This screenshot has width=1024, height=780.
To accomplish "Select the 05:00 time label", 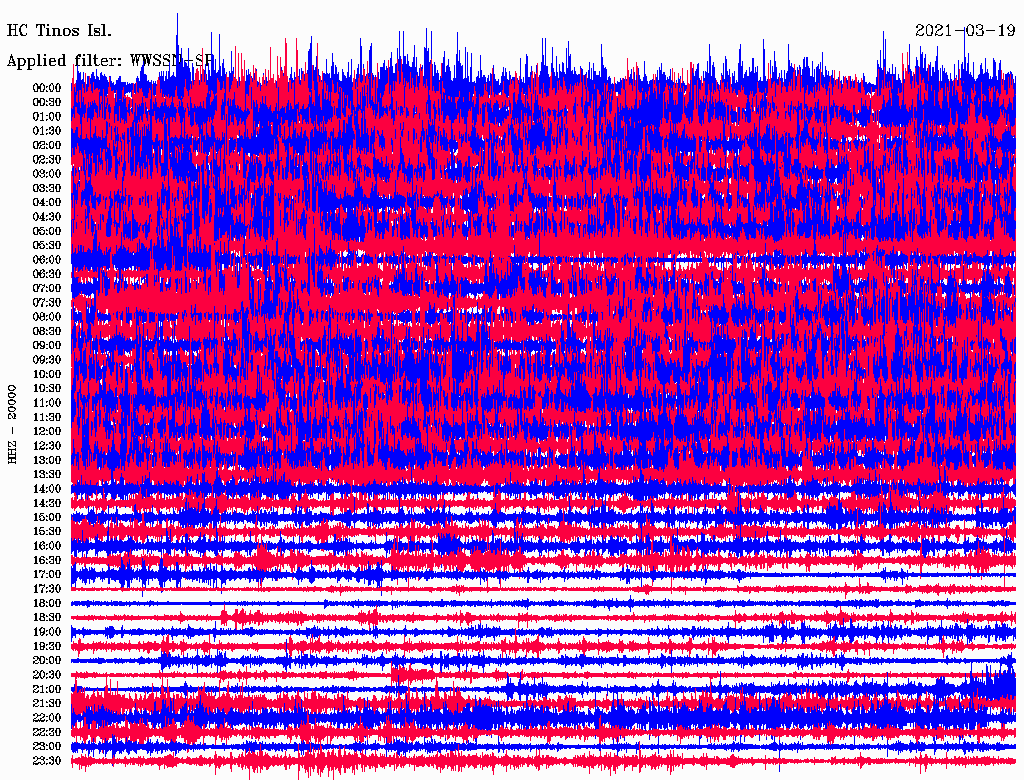I will 47,231.
